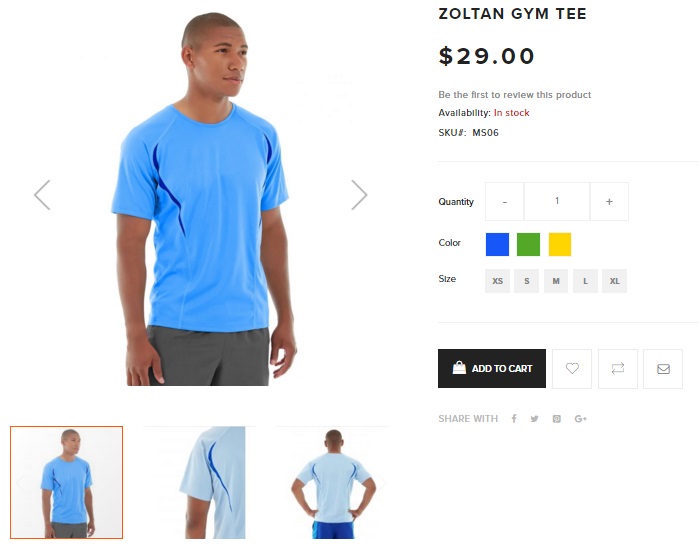Email to a friend envelope icon

tap(663, 369)
